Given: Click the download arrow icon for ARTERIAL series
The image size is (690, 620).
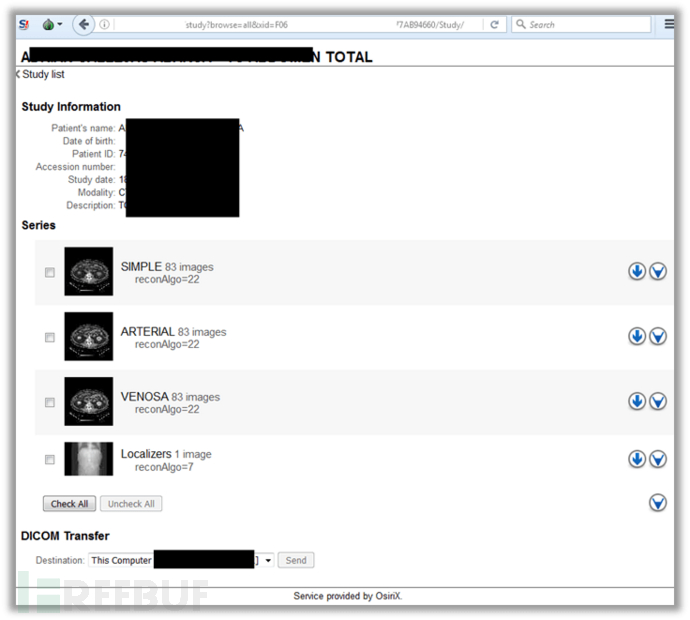Looking at the screenshot, I should (x=637, y=337).
